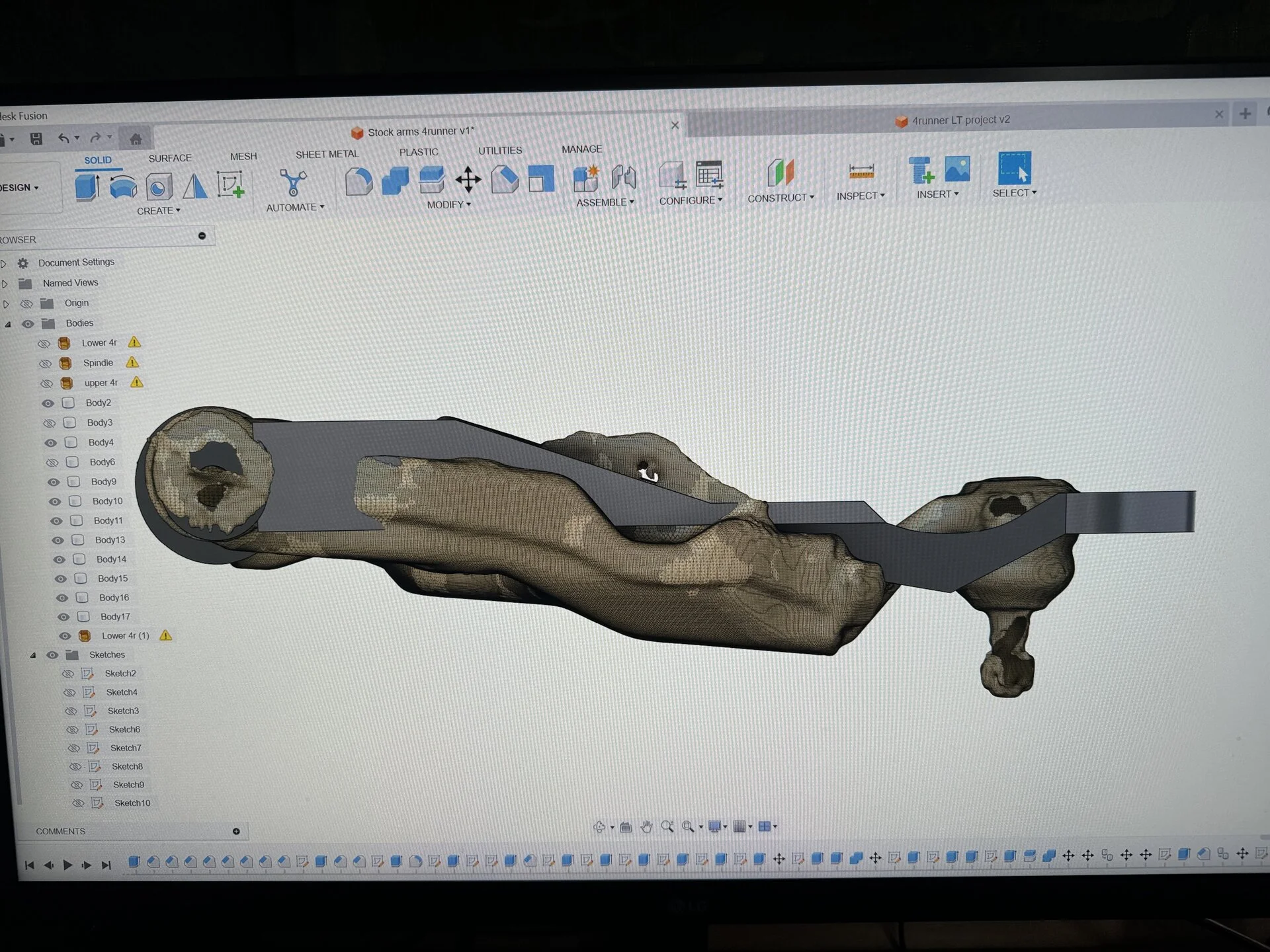Select the Fillet tool icon
The width and height of the screenshot is (1270, 952).
(359, 181)
